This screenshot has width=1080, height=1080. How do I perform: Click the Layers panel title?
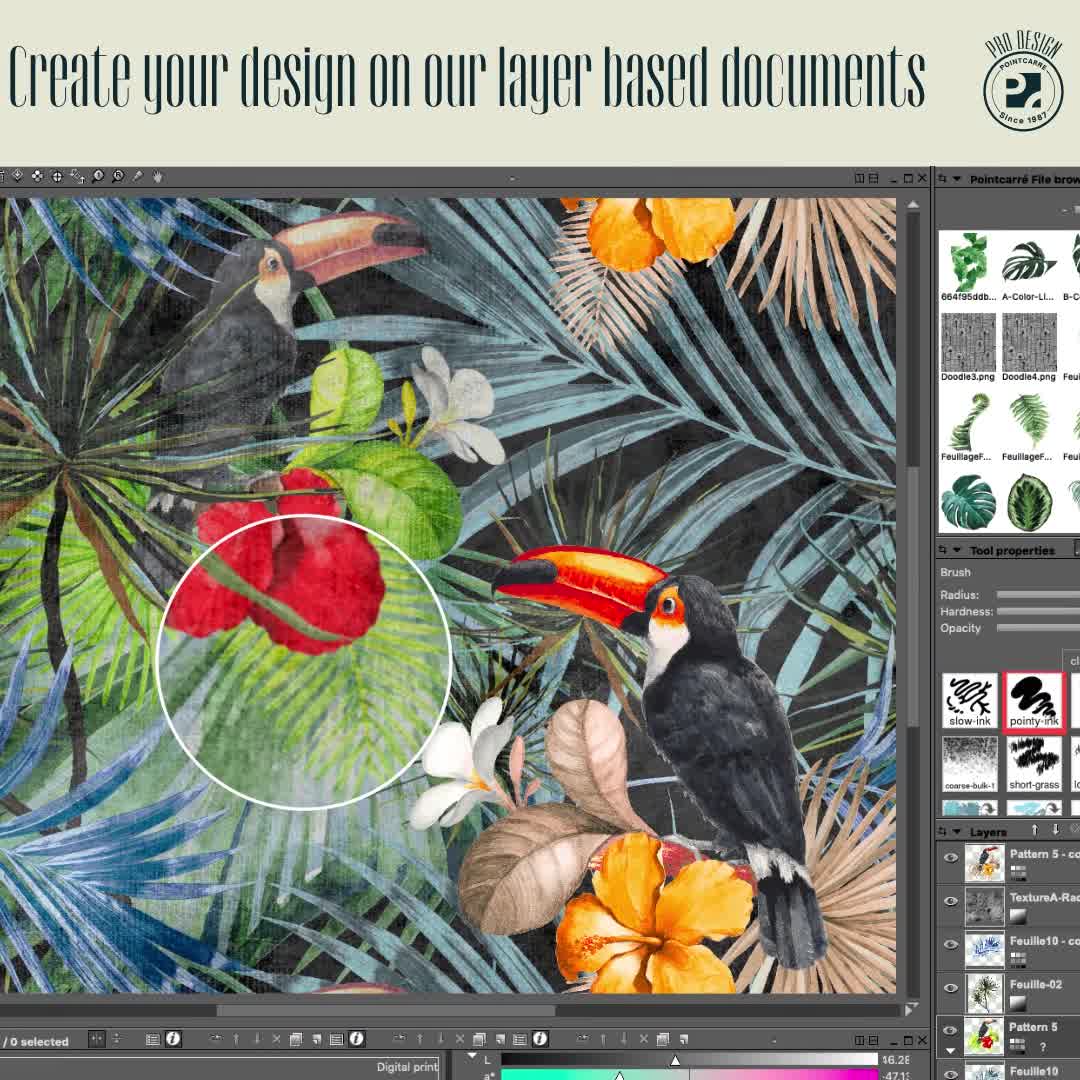pyautogui.click(x=988, y=832)
